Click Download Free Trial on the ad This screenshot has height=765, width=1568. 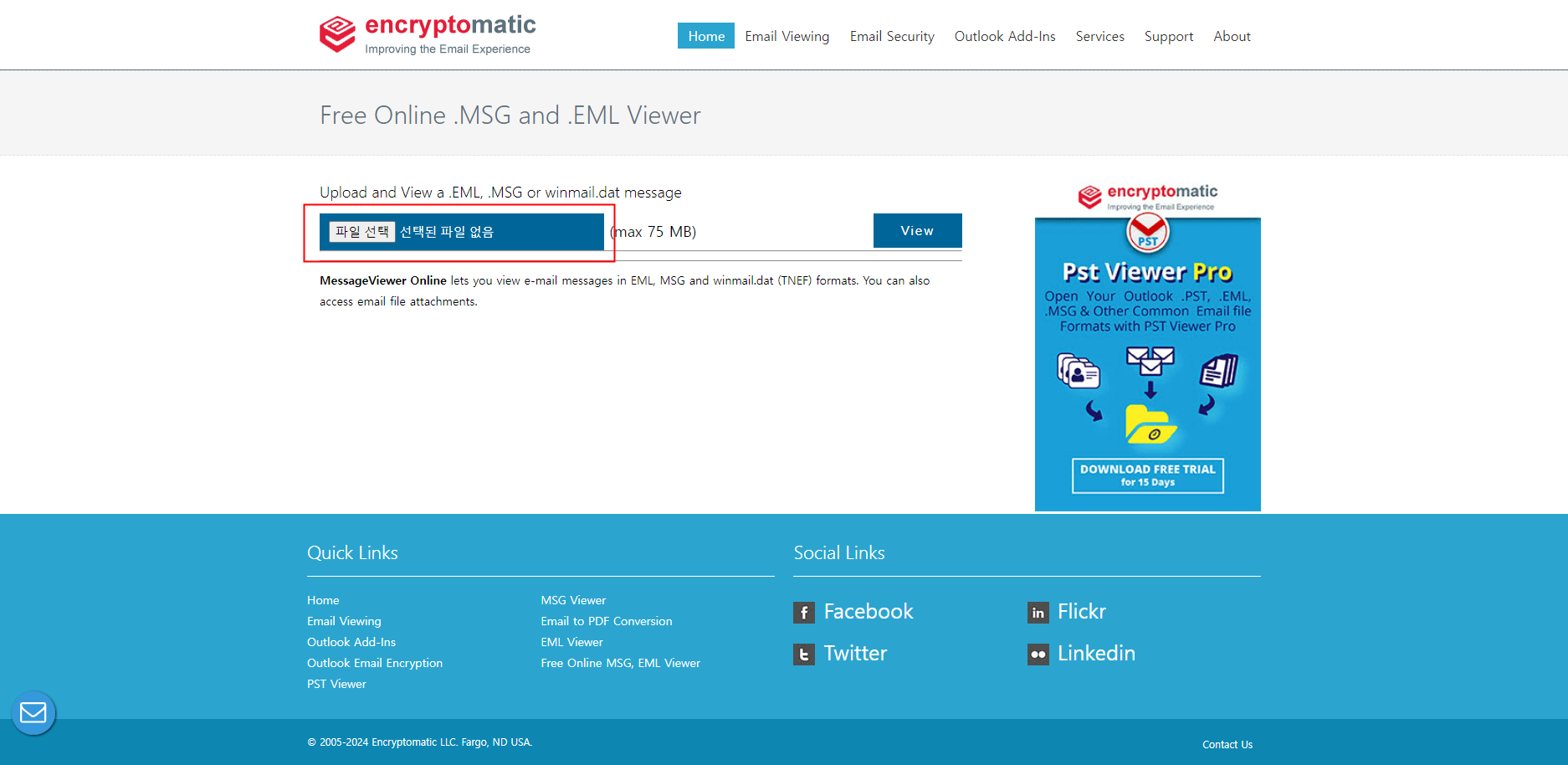1148,475
